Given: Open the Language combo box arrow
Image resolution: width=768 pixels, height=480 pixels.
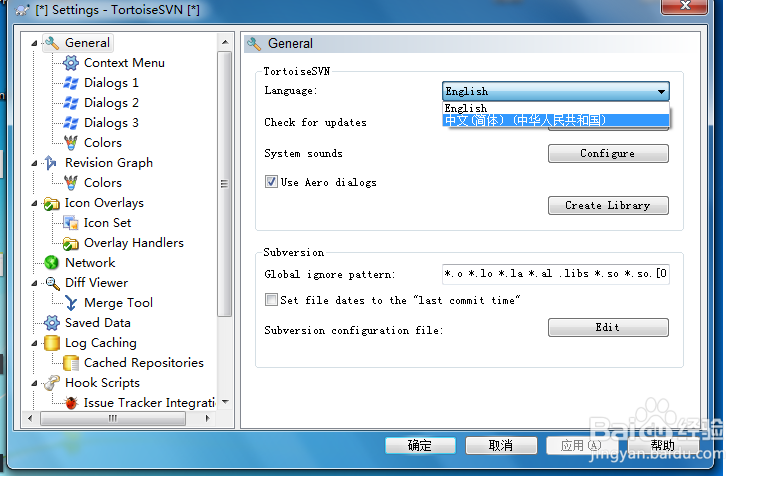Looking at the screenshot, I should pos(661,92).
